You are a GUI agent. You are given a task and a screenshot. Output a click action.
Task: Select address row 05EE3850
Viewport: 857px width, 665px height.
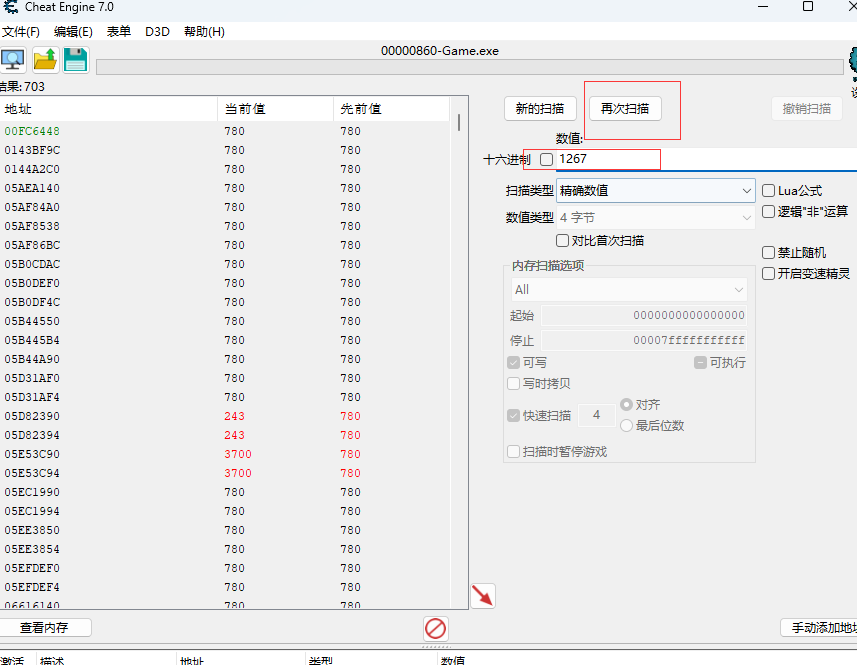pyautogui.click(x=225, y=530)
